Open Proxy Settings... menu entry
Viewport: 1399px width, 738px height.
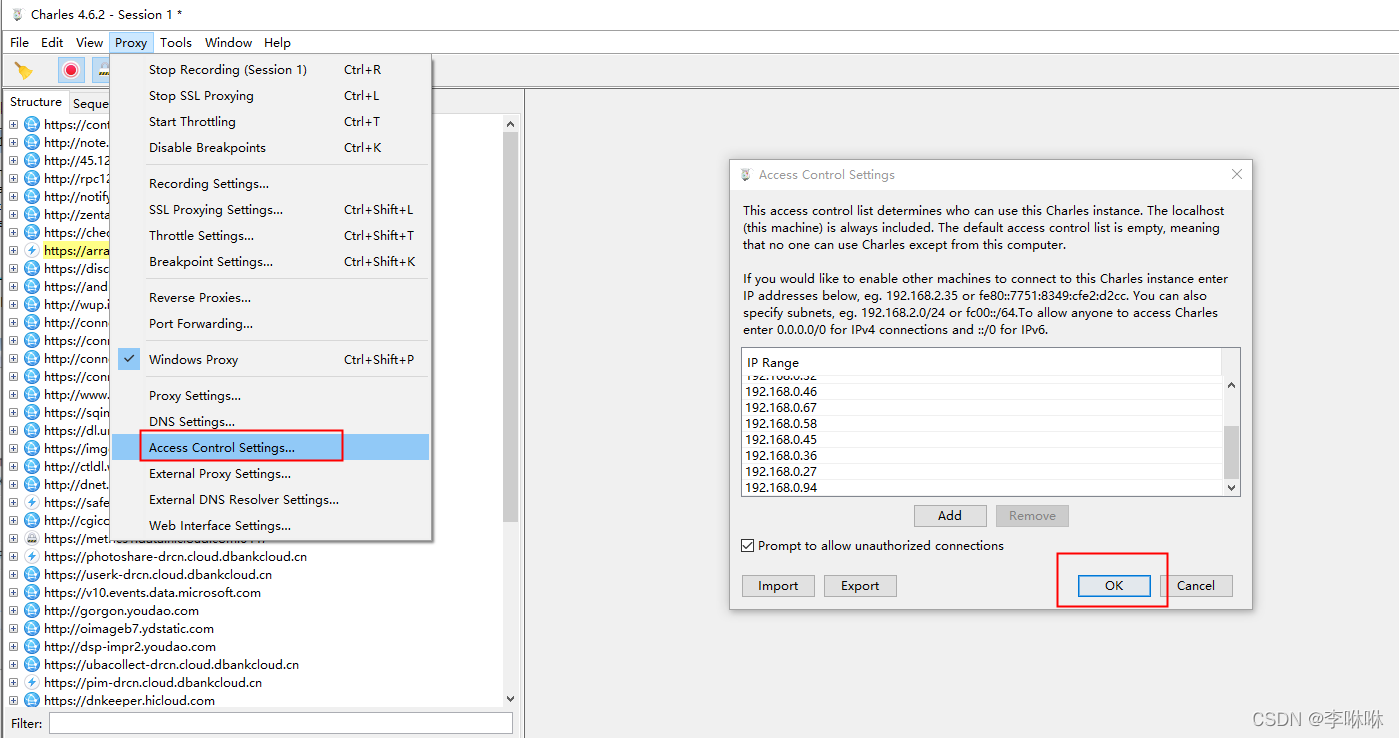pyautogui.click(x=270, y=396)
